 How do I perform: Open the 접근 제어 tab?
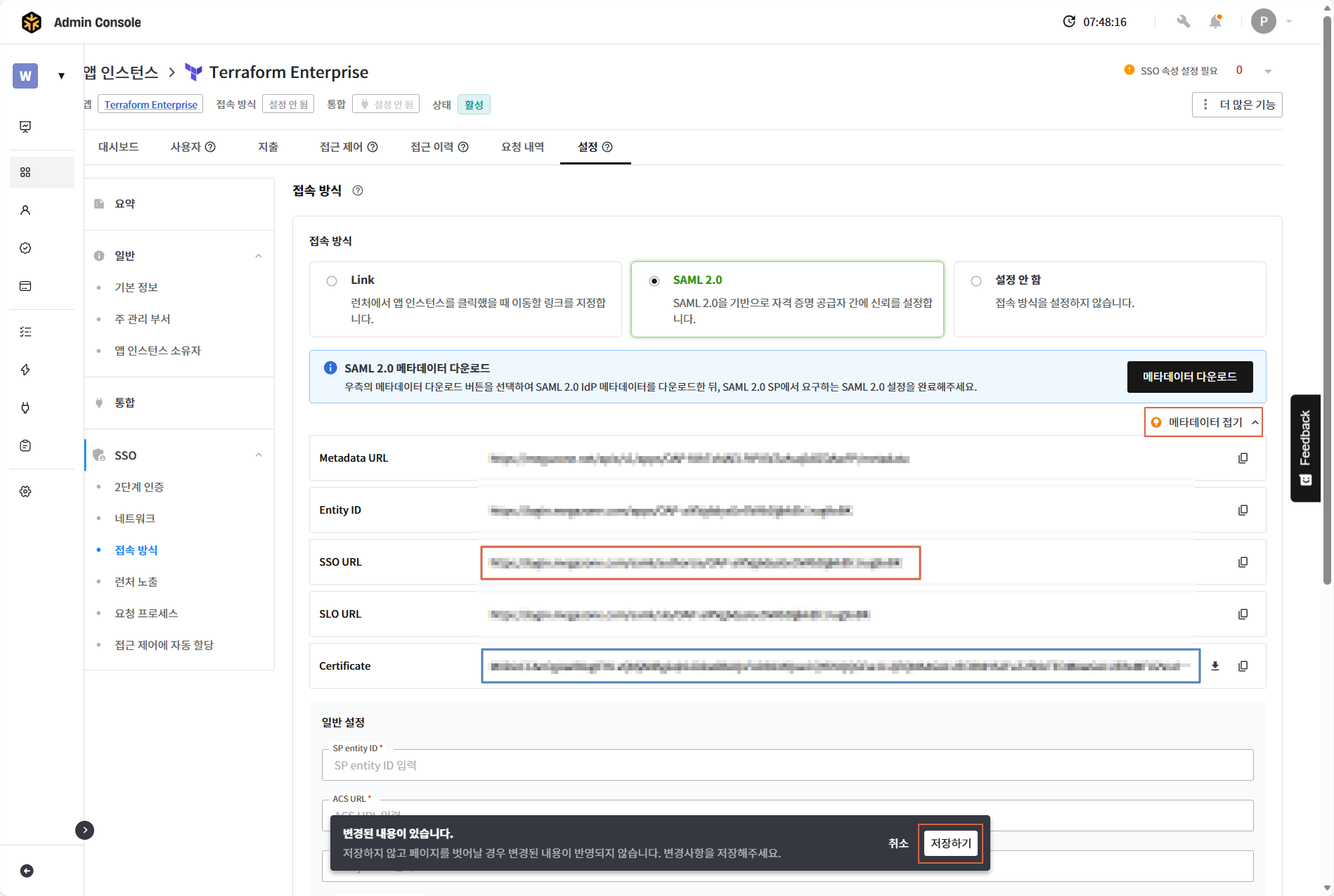pyautogui.click(x=348, y=147)
